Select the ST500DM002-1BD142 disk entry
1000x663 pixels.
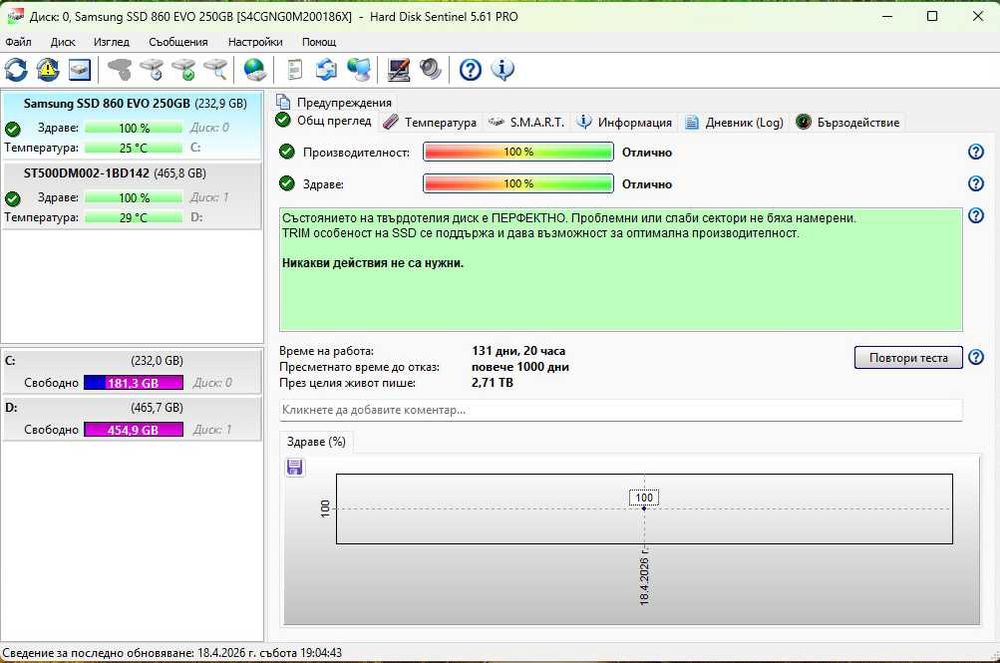pos(131,195)
